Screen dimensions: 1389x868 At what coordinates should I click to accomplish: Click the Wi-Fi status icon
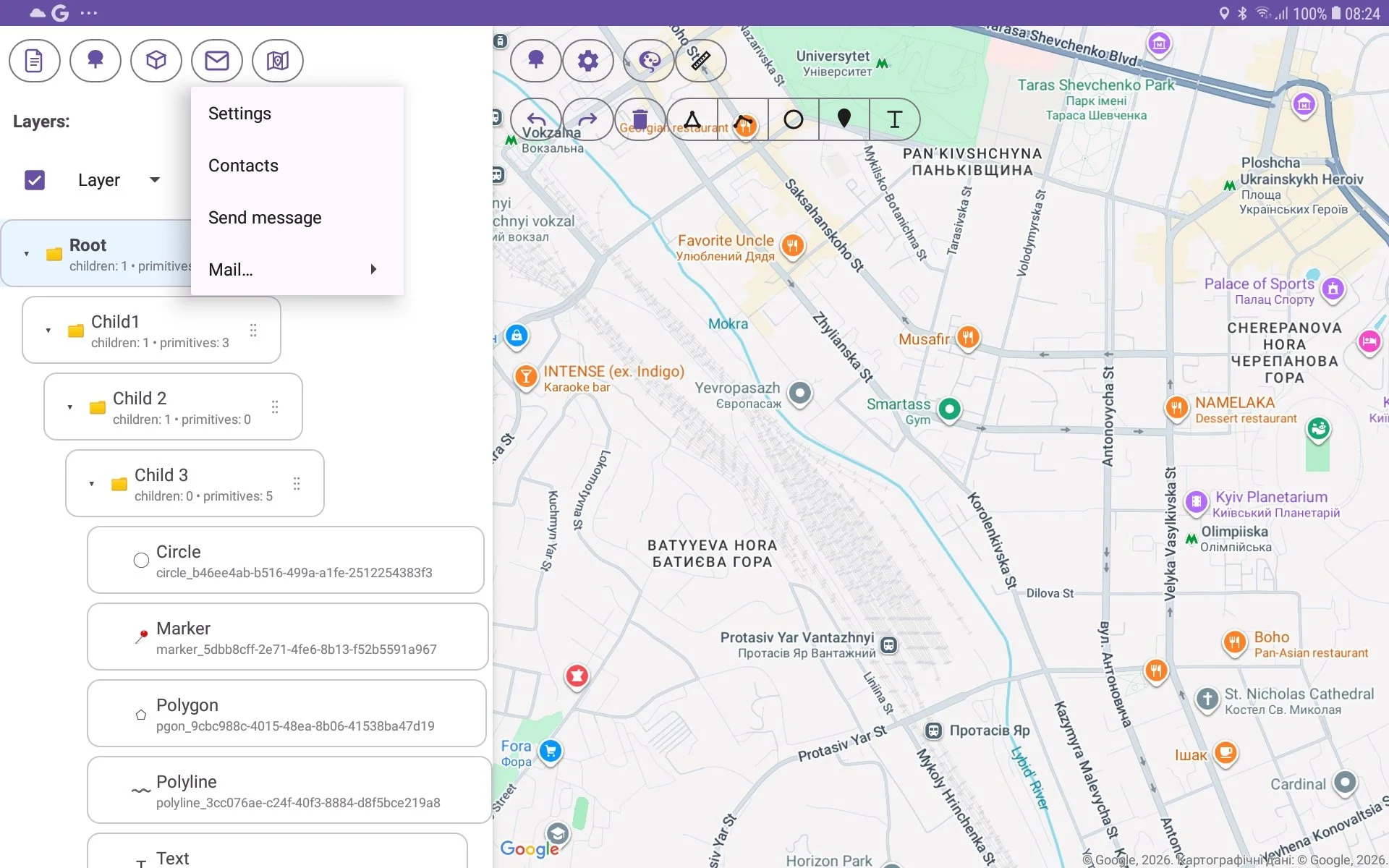click(1263, 13)
